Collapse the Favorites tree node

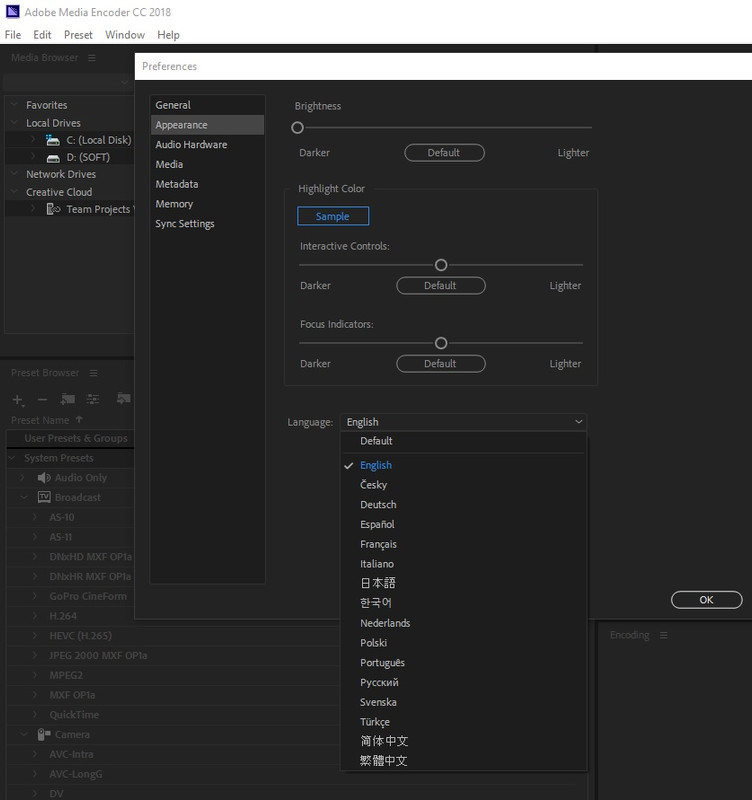pyautogui.click(x=14, y=105)
